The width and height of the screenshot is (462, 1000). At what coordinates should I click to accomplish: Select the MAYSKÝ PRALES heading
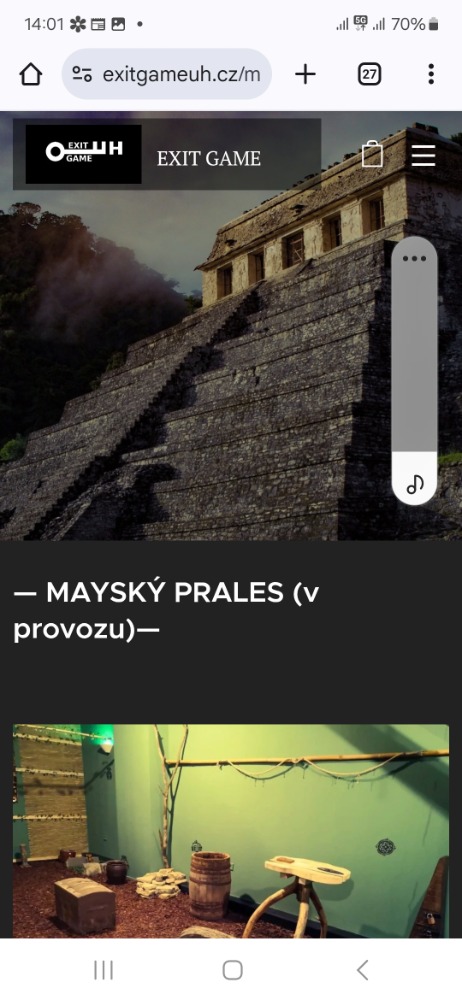pos(166,611)
